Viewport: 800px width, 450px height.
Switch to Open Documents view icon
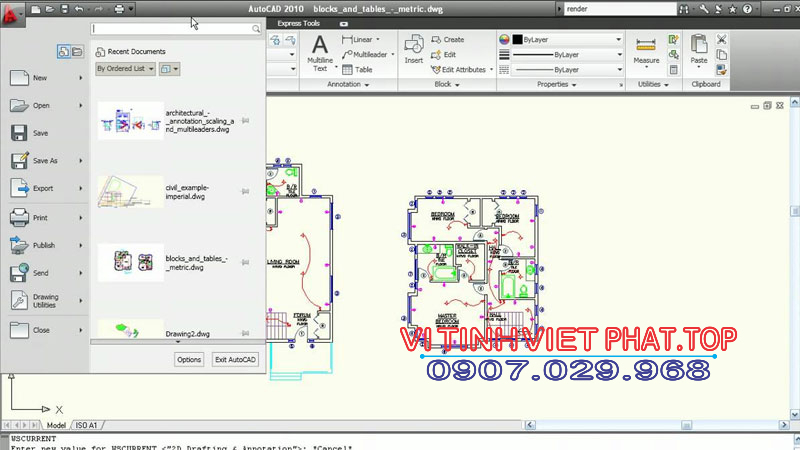pos(76,51)
